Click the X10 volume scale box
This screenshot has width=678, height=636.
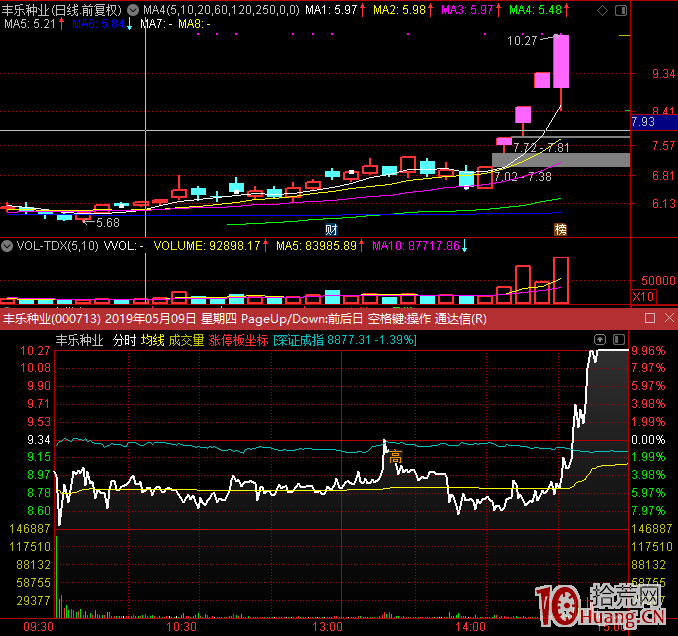643,297
